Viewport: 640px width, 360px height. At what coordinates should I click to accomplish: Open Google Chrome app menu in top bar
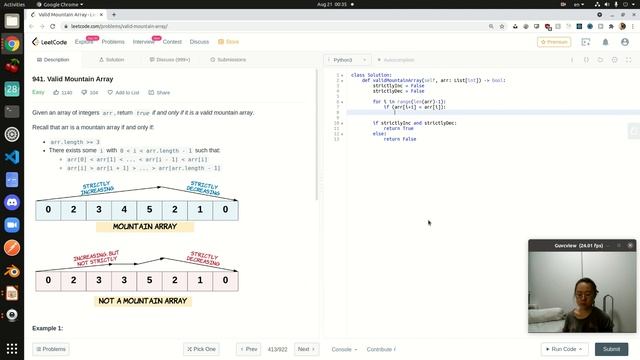click(x=60, y=4)
